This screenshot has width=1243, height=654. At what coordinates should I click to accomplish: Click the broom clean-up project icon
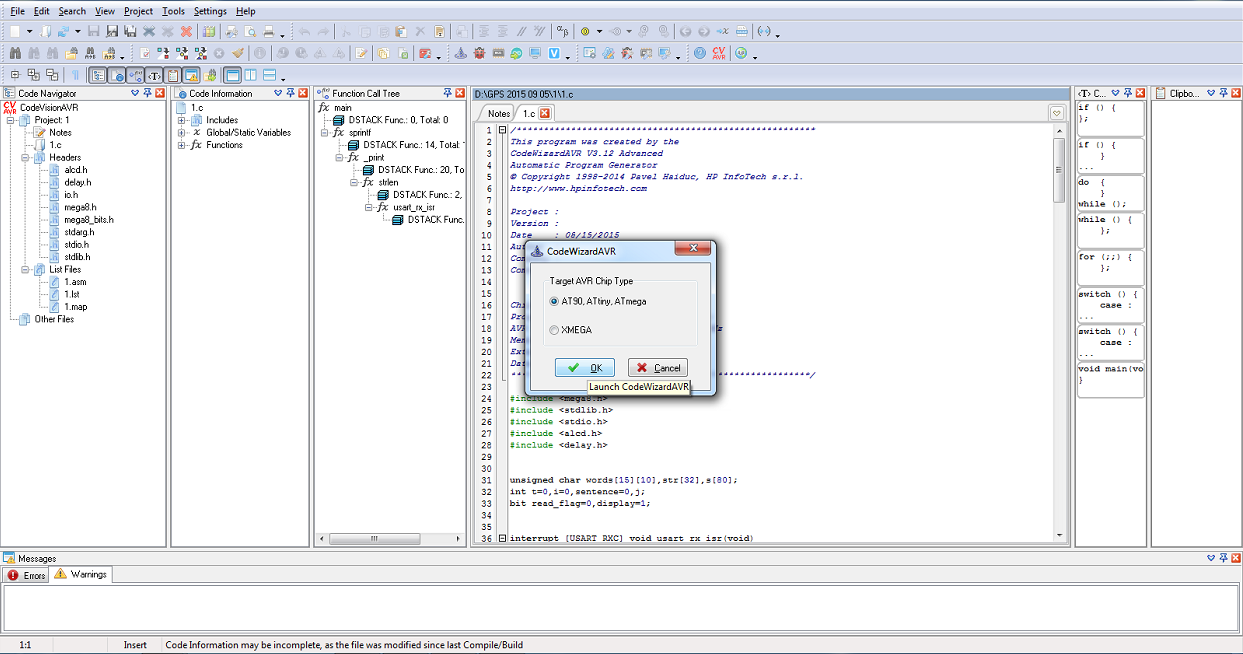tap(237, 53)
